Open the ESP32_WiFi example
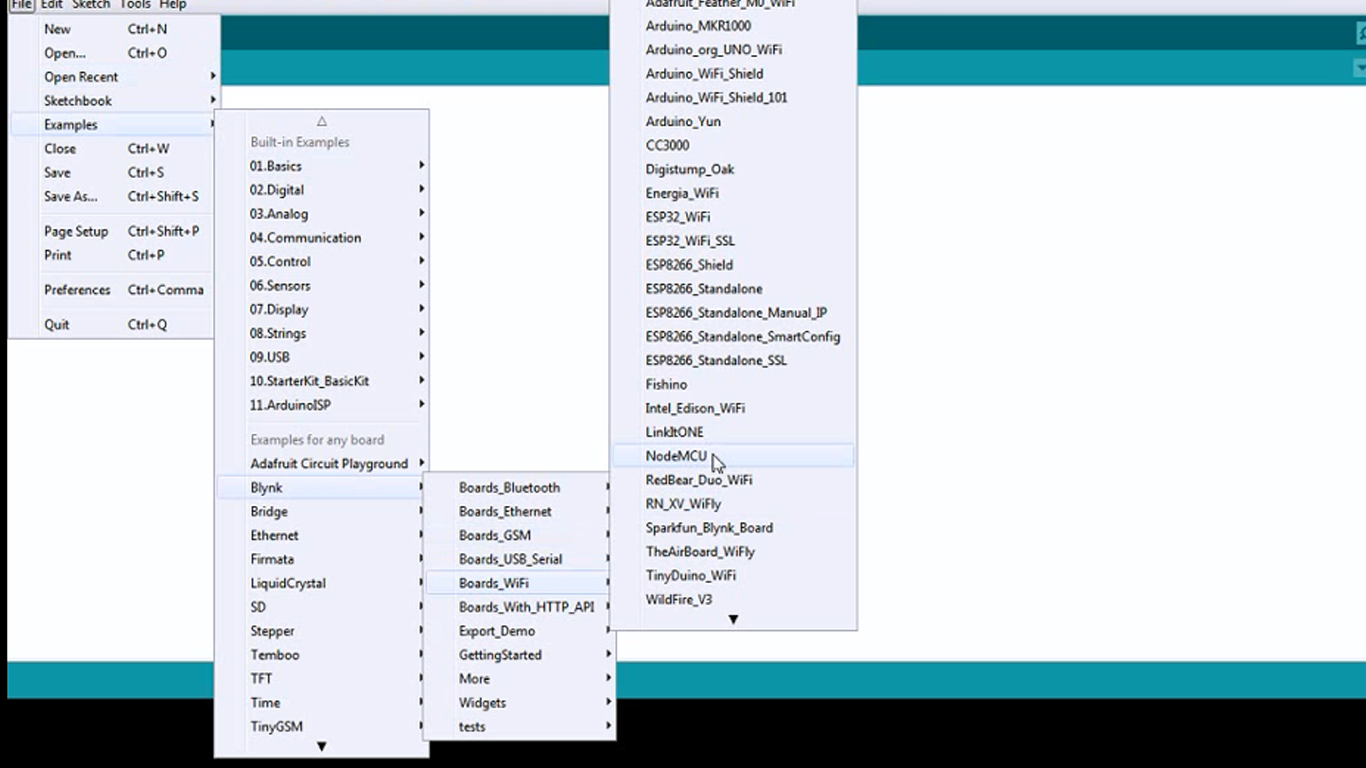The width and height of the screenshot is (1366, 768). point(733,217)
